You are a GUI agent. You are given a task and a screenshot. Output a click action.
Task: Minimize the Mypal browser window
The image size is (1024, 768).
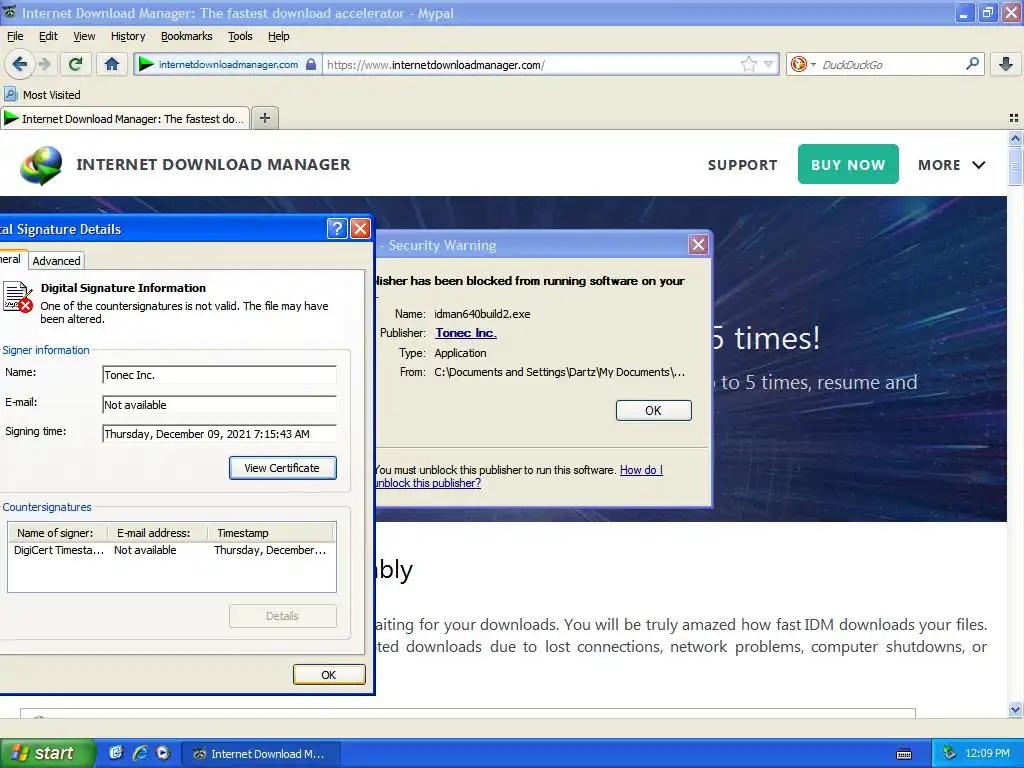point(964,12)
